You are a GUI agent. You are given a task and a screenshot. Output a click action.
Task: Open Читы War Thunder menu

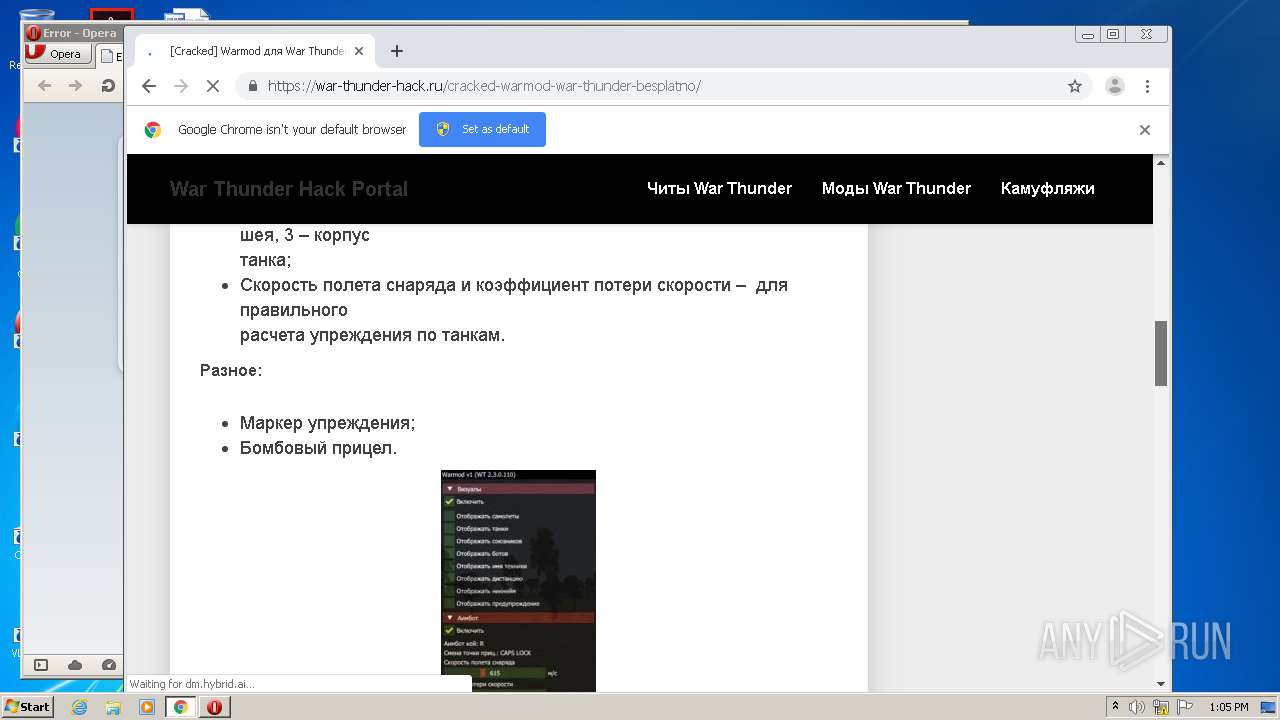719,188
